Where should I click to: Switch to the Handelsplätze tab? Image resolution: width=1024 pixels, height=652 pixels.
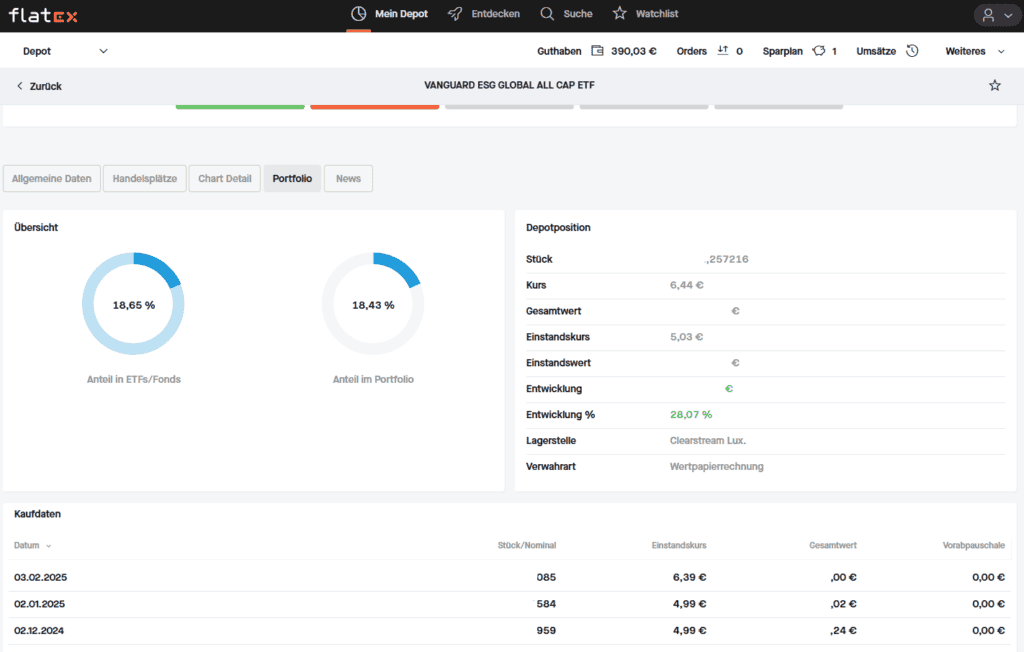(145, 178)
